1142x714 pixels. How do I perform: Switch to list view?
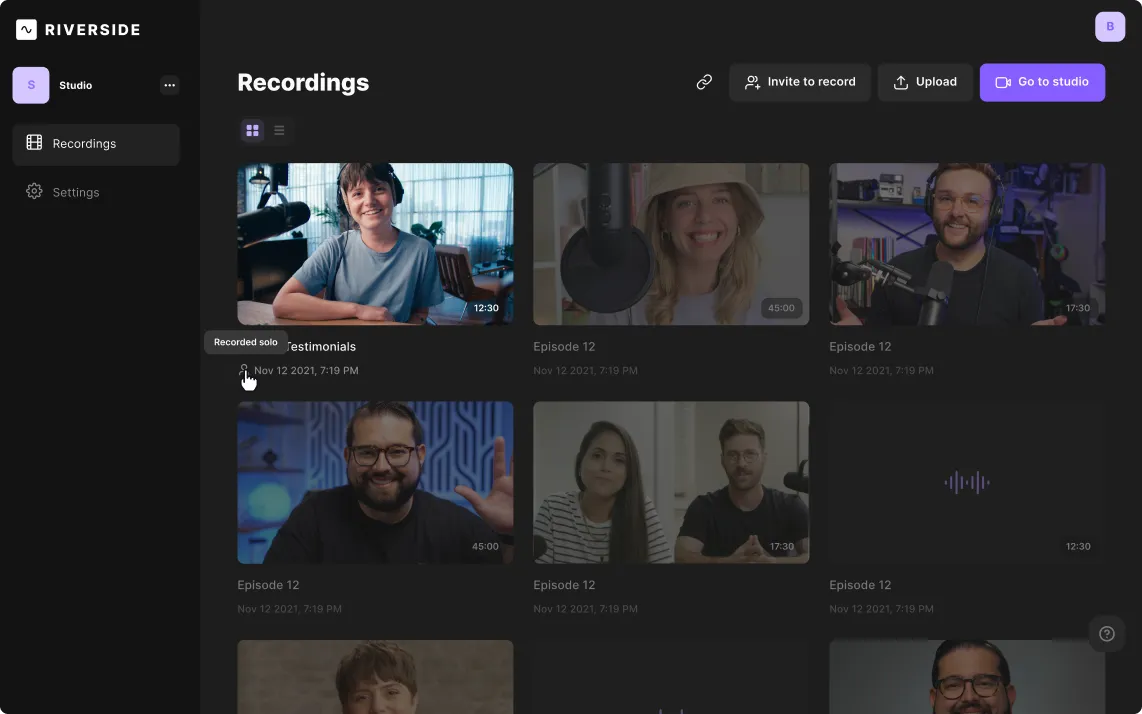279,130
